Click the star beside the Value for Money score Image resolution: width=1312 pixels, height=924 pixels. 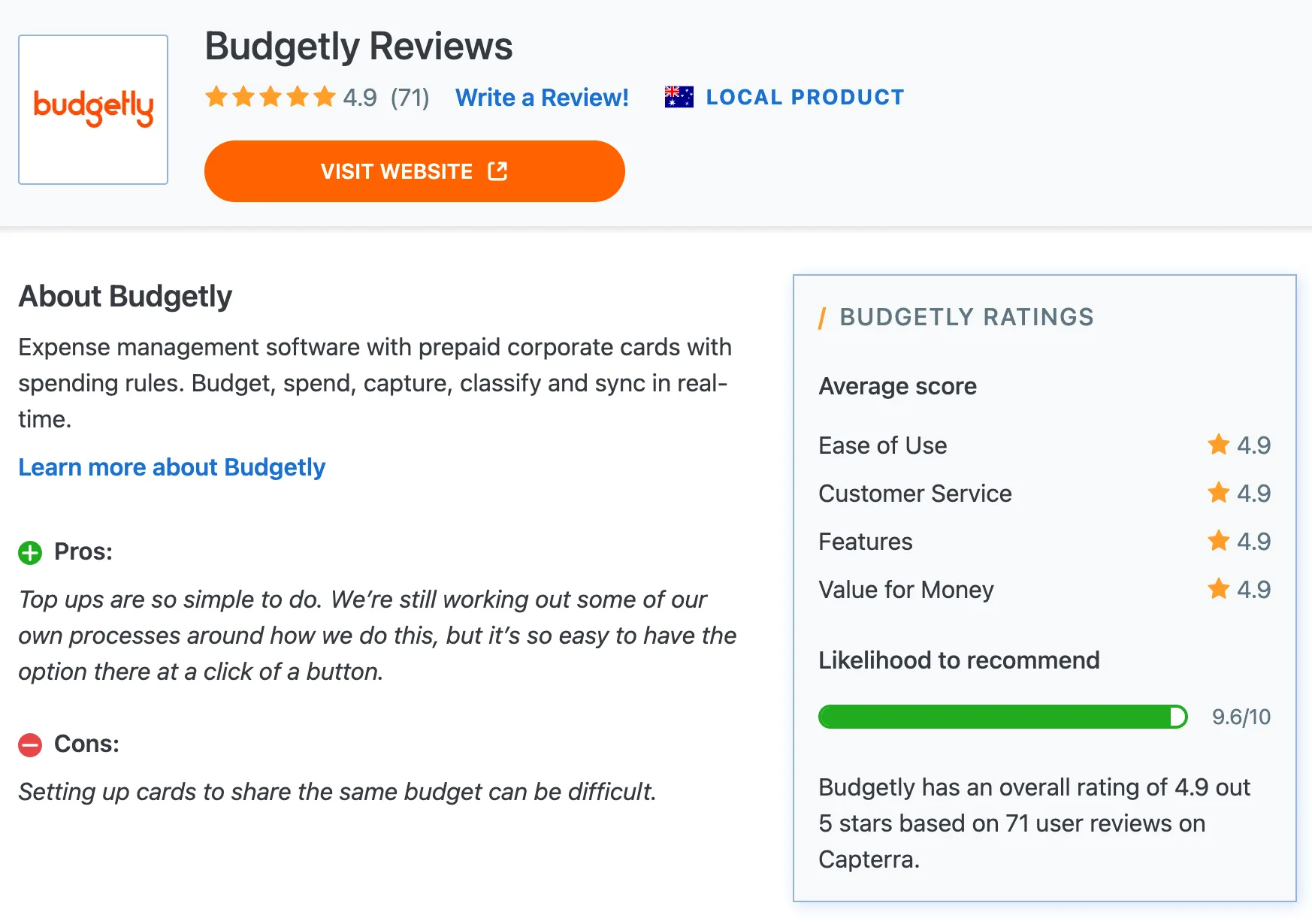[1218, 589]
